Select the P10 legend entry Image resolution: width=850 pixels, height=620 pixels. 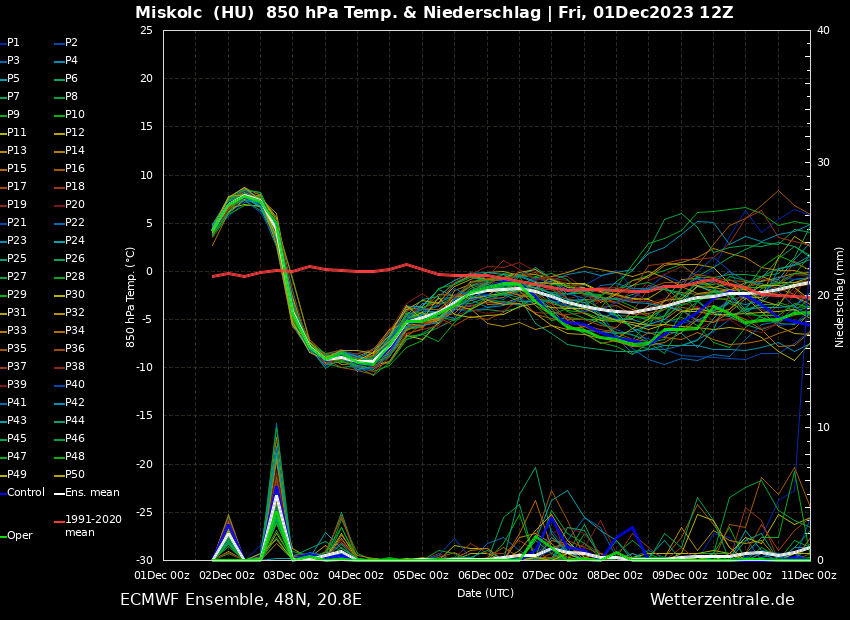(75, 115)
